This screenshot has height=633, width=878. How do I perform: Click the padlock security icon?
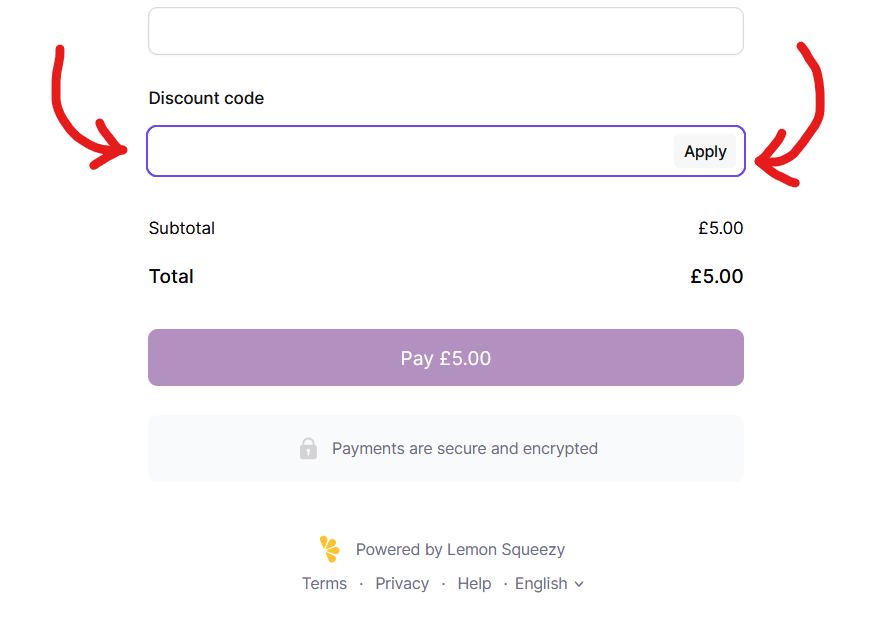[308, 448]
